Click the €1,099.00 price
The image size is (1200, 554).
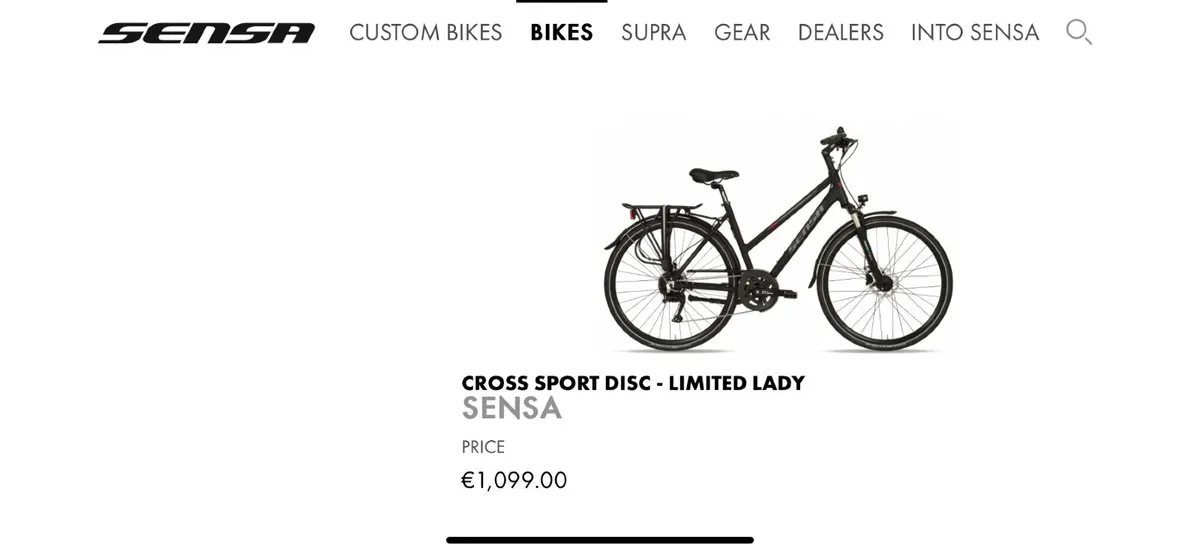(x=513, y=480)
